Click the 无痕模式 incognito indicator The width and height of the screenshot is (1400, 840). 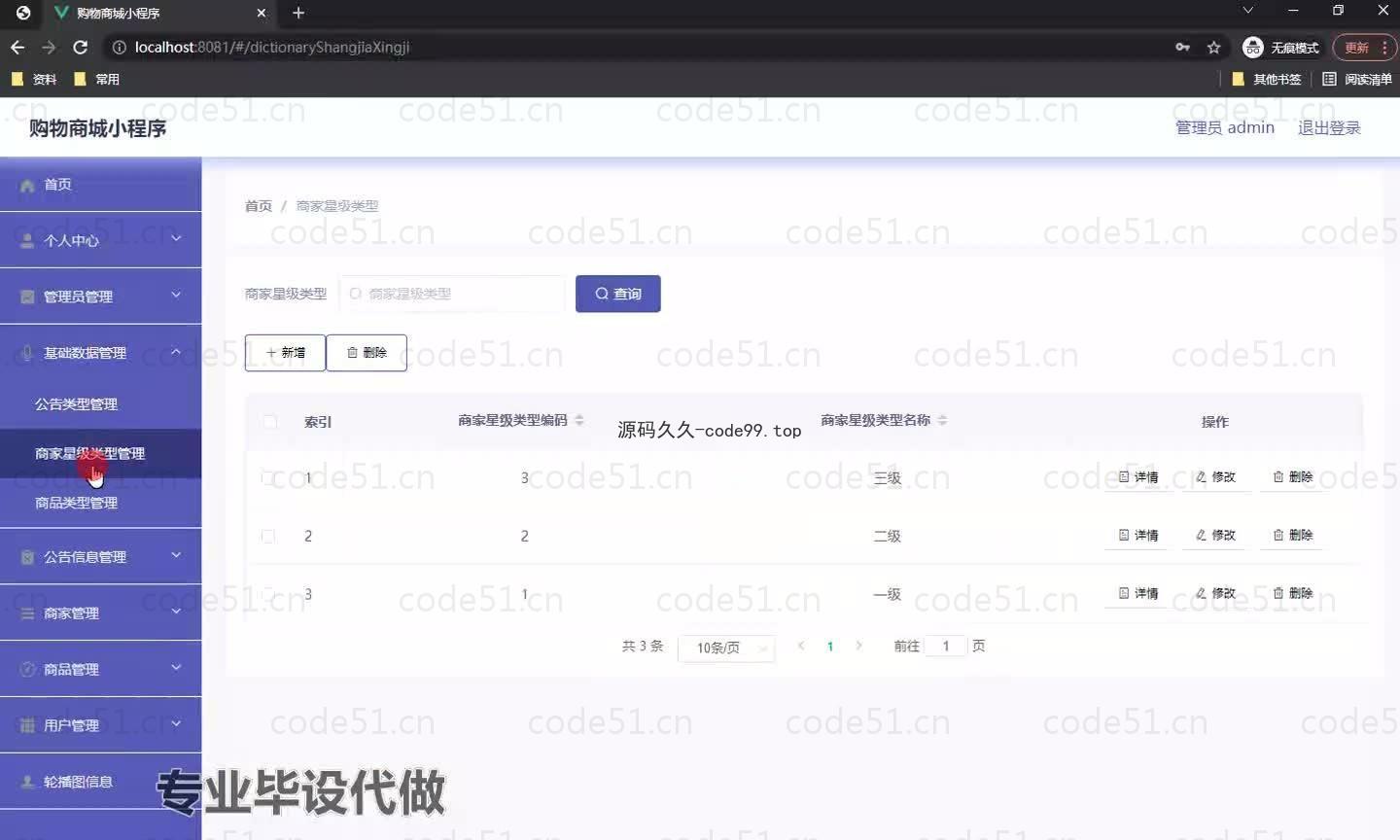1281,47
